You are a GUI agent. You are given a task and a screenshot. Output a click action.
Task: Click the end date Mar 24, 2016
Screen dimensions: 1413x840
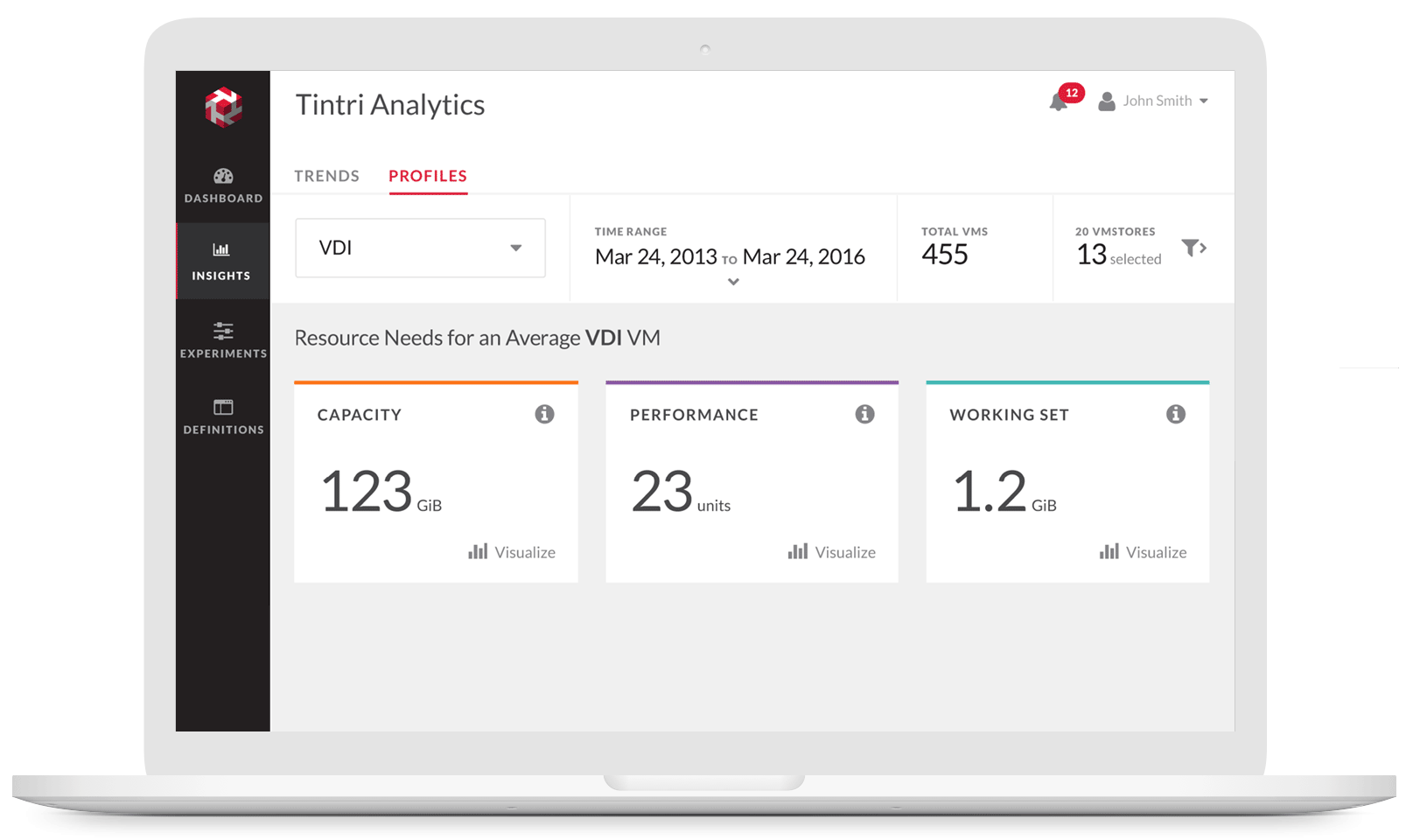tap(804, 256)
